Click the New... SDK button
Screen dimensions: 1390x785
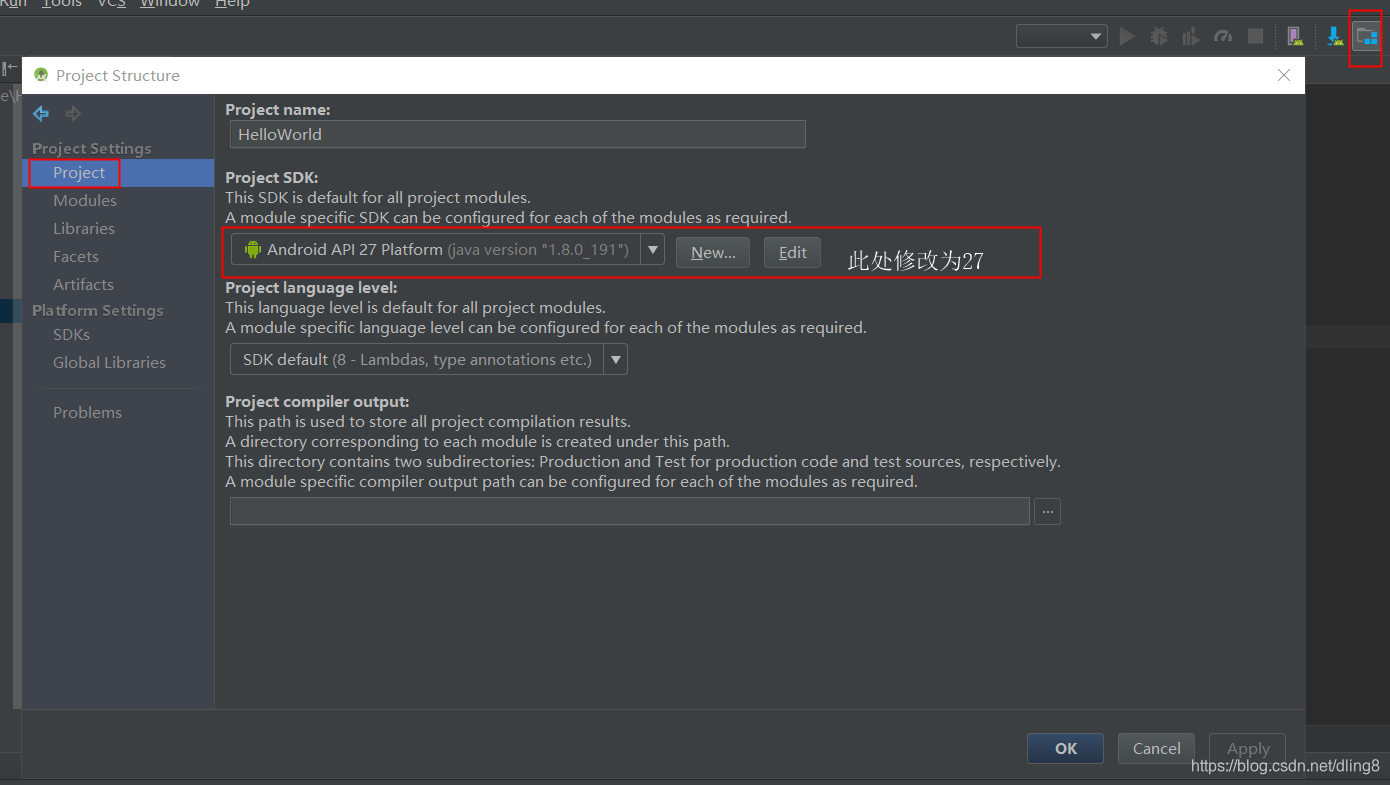[x=713, y=252]
